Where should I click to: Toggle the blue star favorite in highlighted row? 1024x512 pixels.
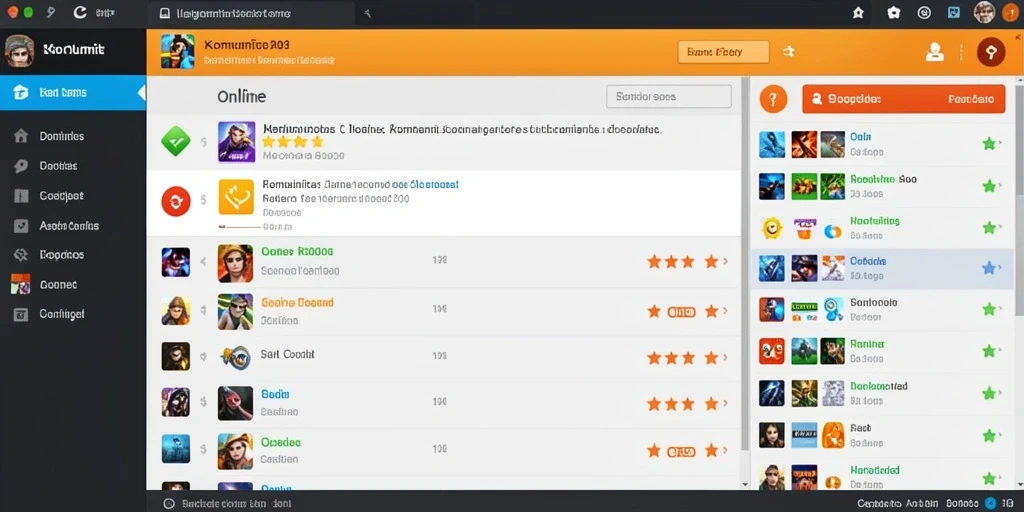click(989, 267)
